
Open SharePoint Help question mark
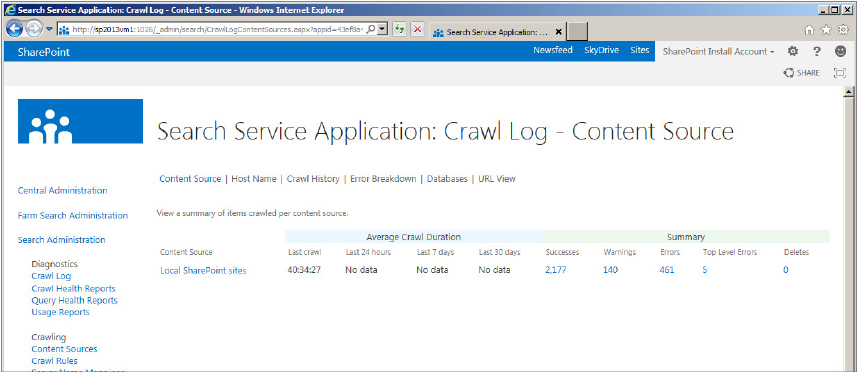pos(817,51)
